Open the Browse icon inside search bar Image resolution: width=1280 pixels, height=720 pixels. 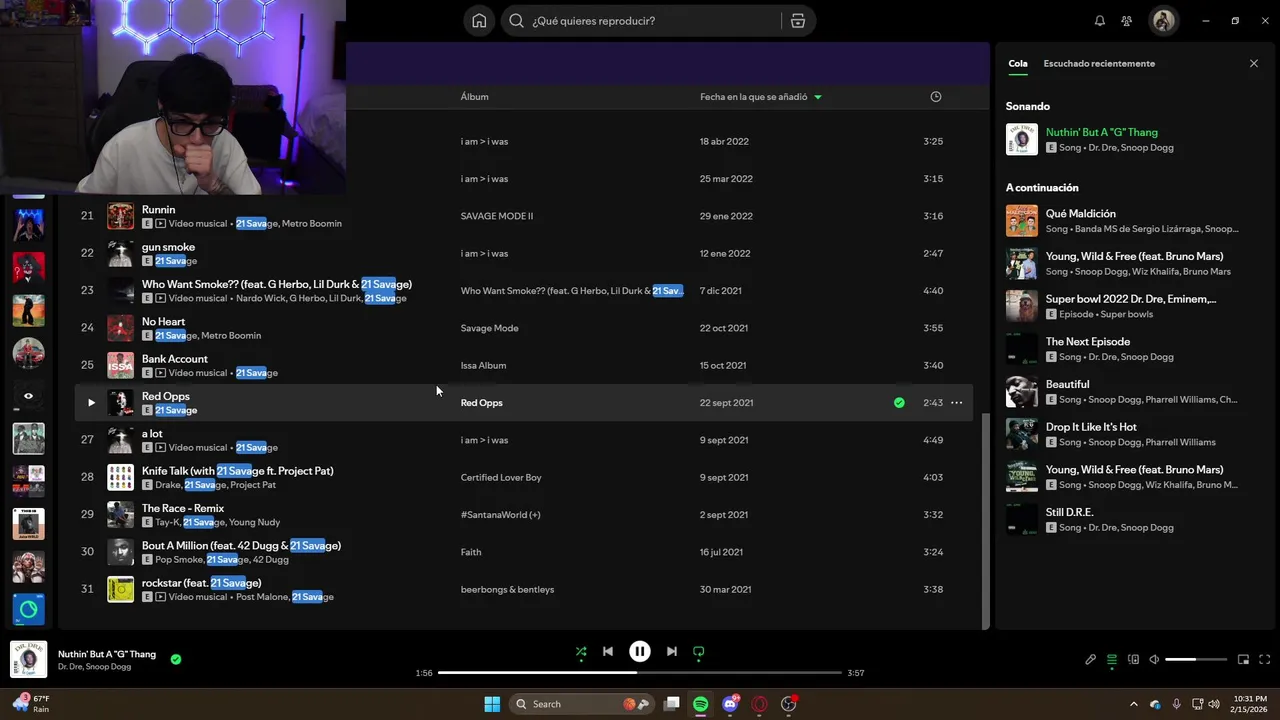797,21
